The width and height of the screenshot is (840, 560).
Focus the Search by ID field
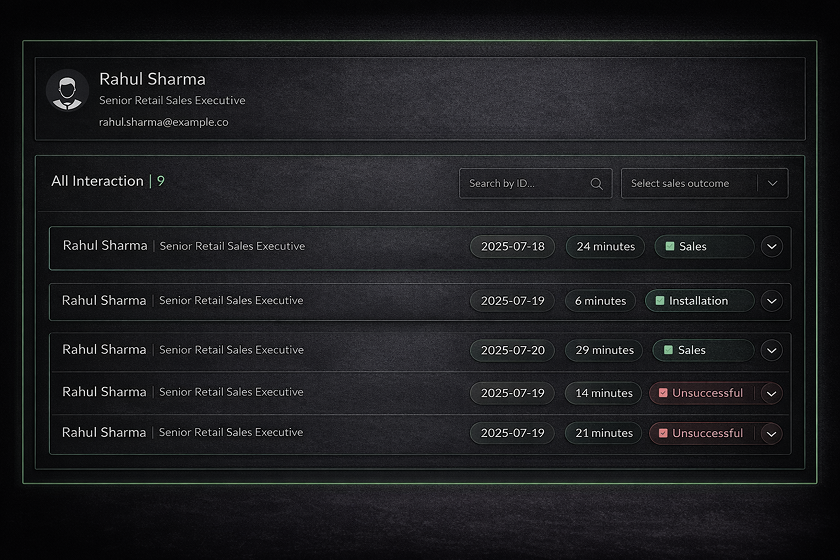525,184
